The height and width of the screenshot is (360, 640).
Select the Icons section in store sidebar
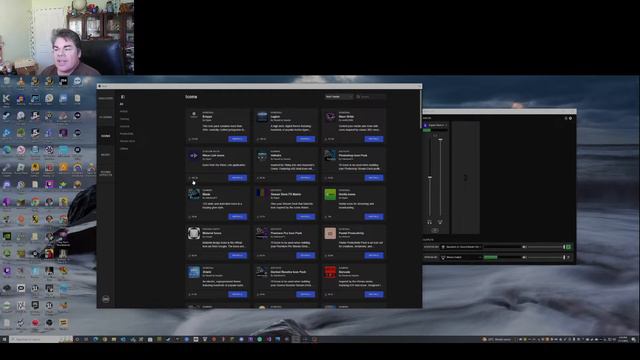pyautogui.click(x=106, y=136)
